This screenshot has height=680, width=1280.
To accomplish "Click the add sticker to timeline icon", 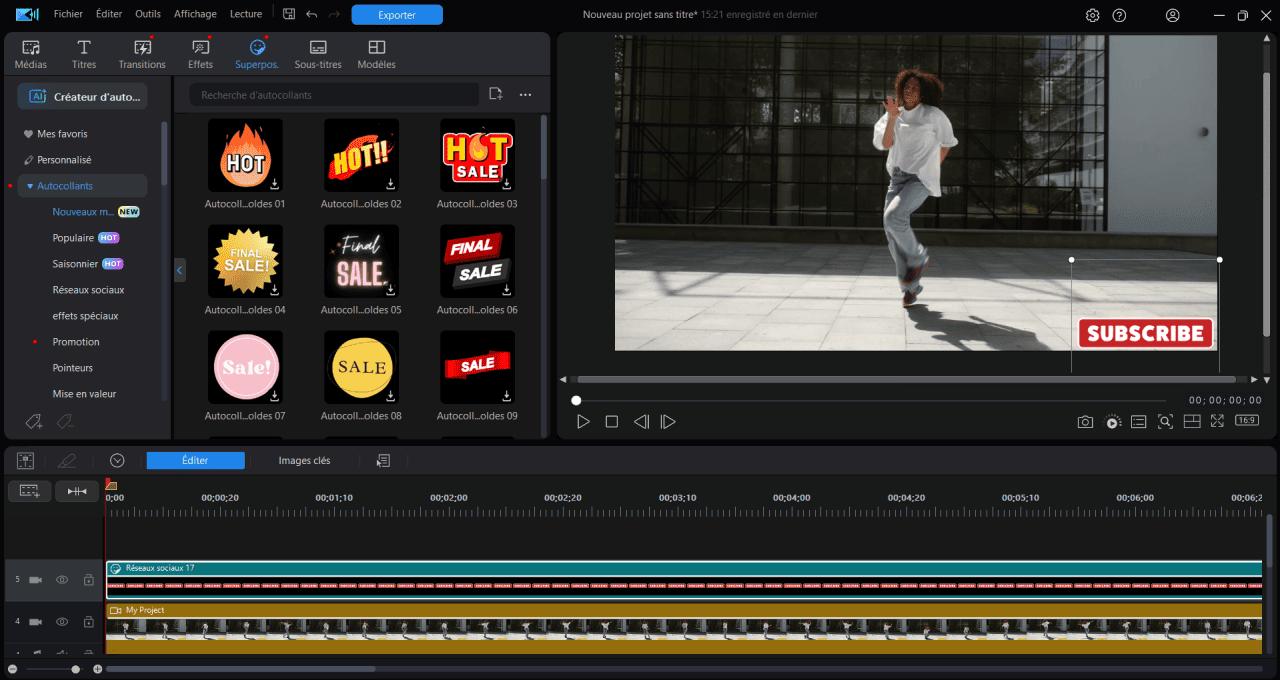I will click(494, 93).
